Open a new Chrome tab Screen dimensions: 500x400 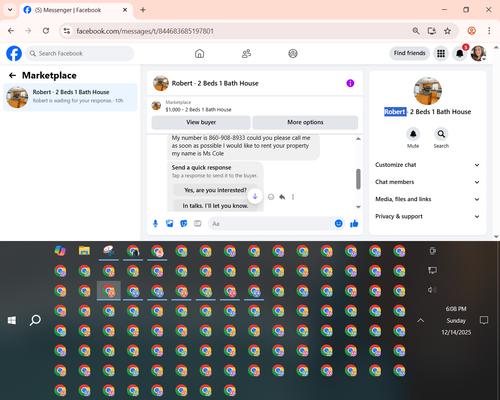143,10
